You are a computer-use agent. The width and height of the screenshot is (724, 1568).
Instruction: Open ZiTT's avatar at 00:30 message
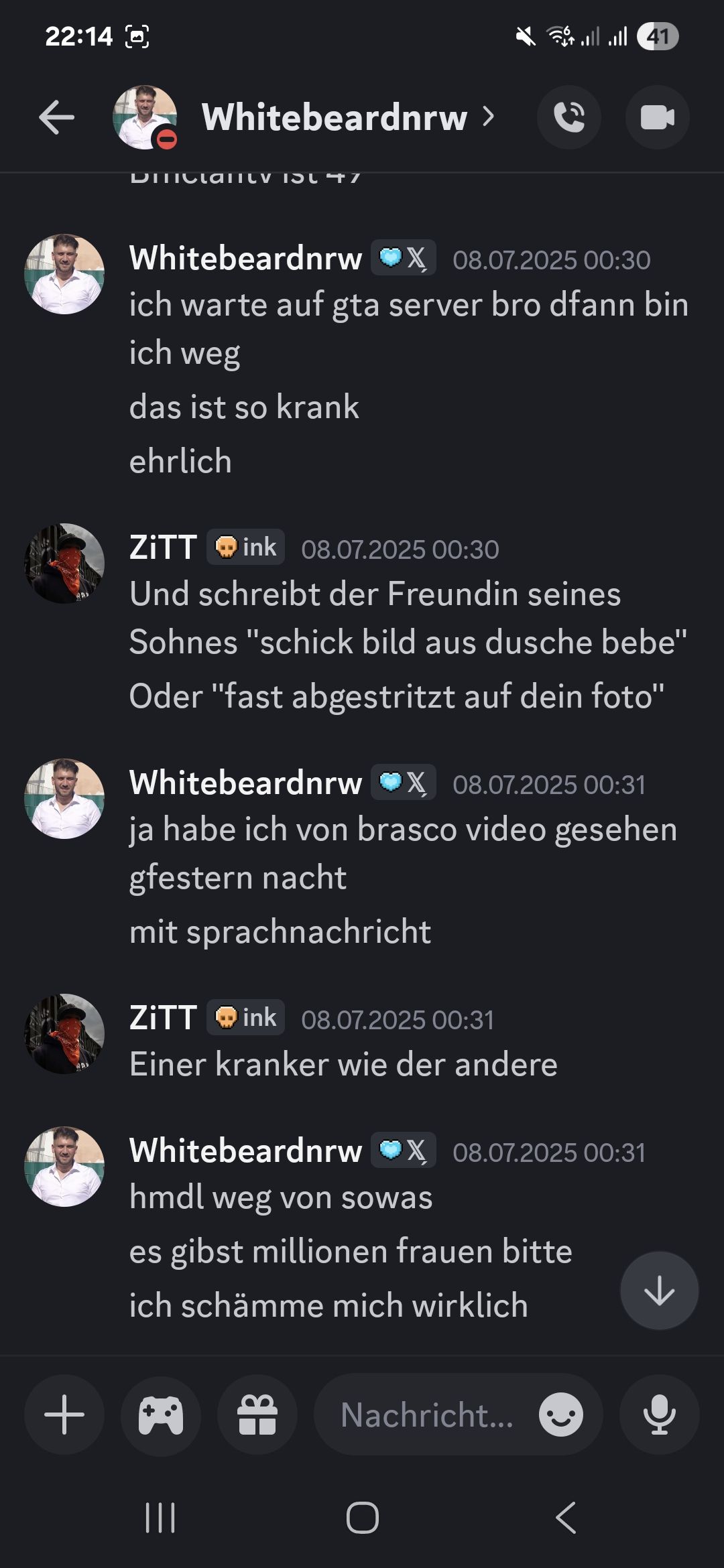[x=64, y=564]
